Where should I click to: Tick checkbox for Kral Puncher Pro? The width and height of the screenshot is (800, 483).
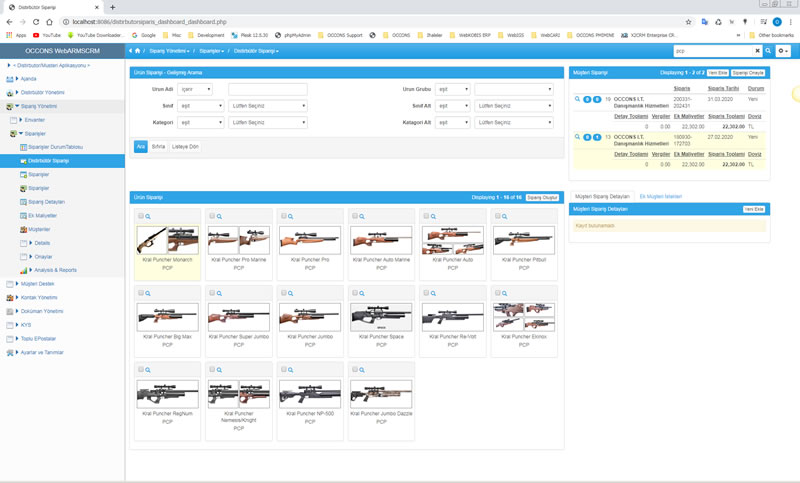tap(284, 216)
